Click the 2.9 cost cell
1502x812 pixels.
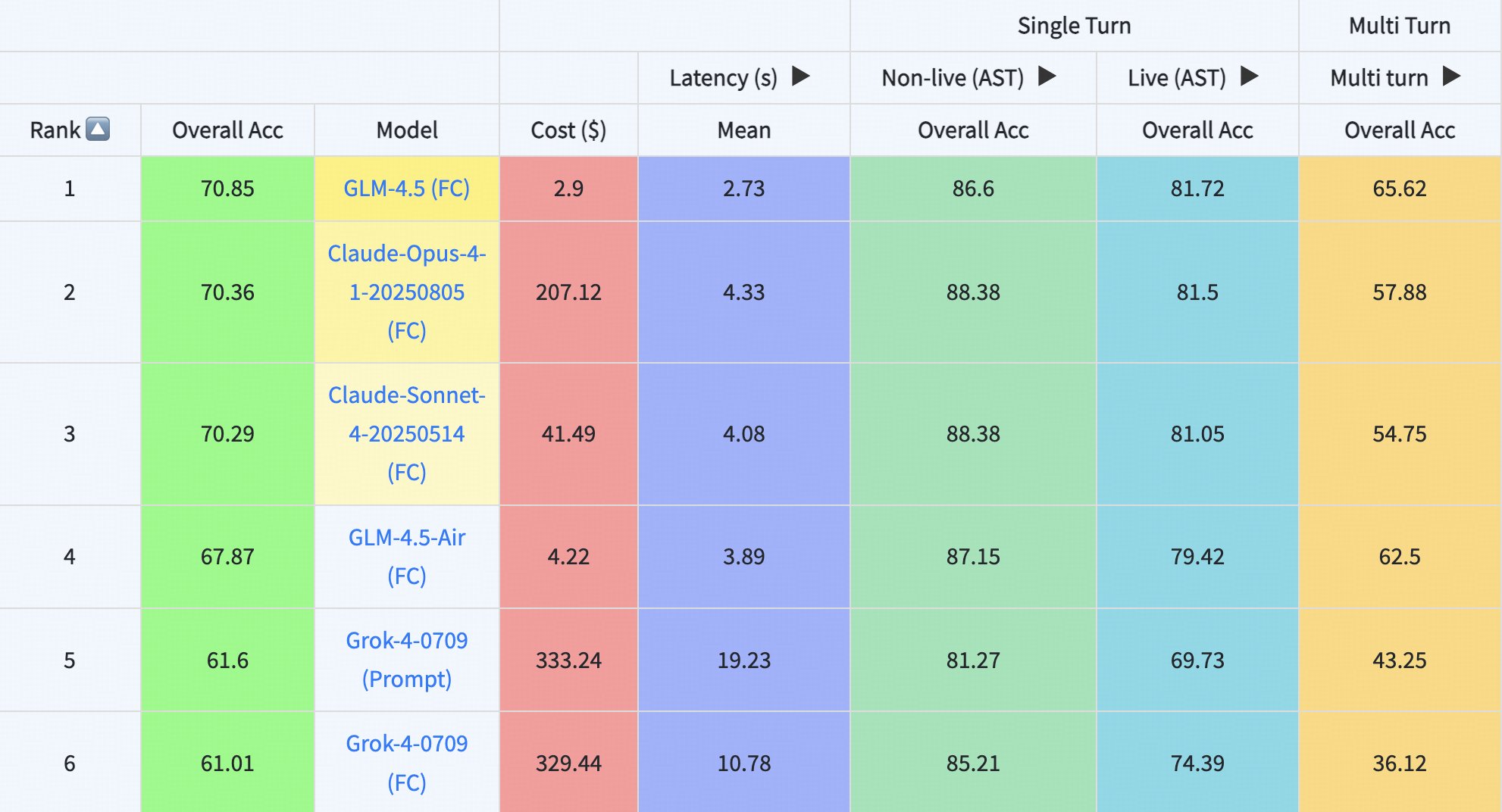coord(568,188)
